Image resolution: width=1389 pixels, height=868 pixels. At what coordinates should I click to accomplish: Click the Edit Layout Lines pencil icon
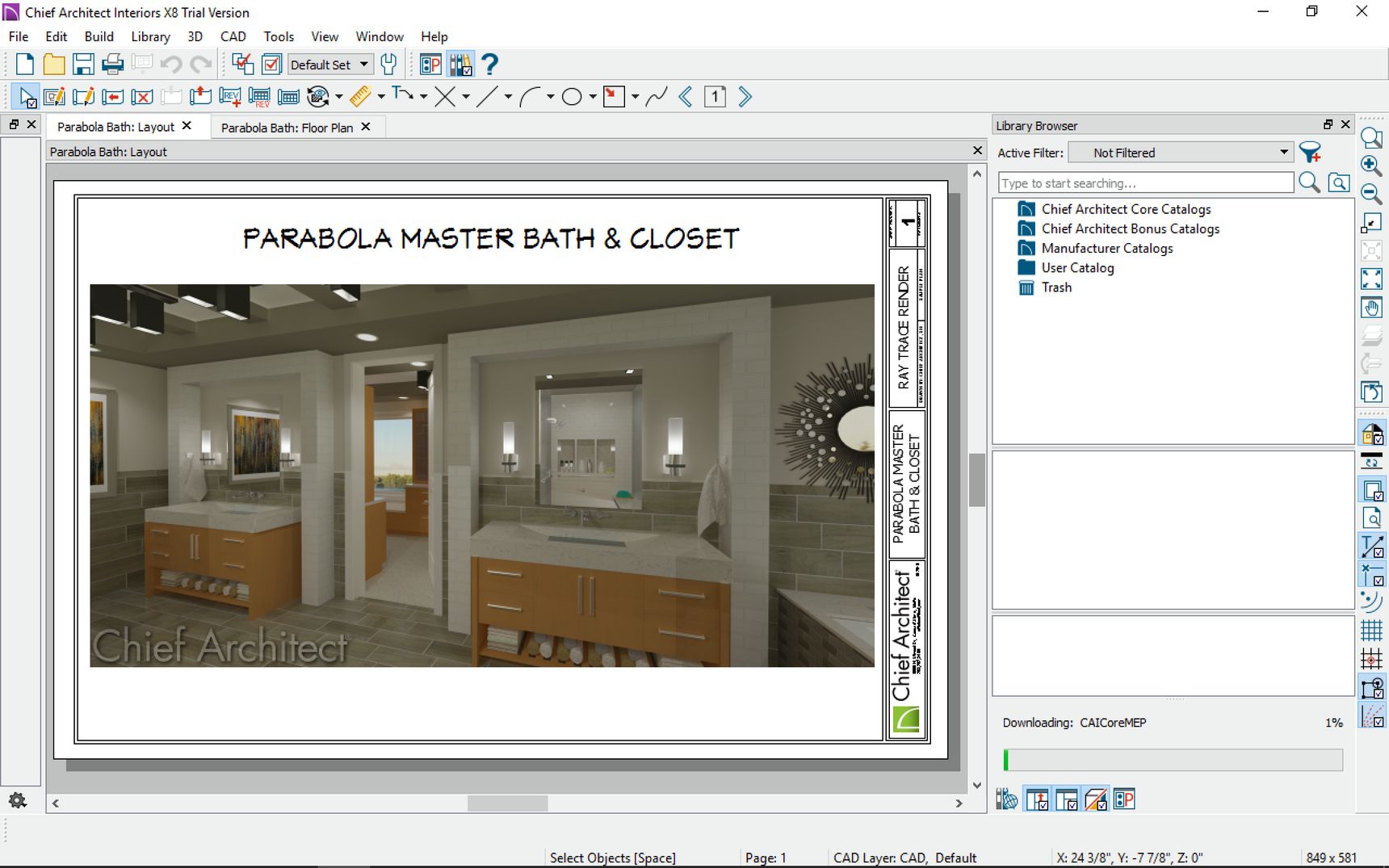tap(83, 97)
